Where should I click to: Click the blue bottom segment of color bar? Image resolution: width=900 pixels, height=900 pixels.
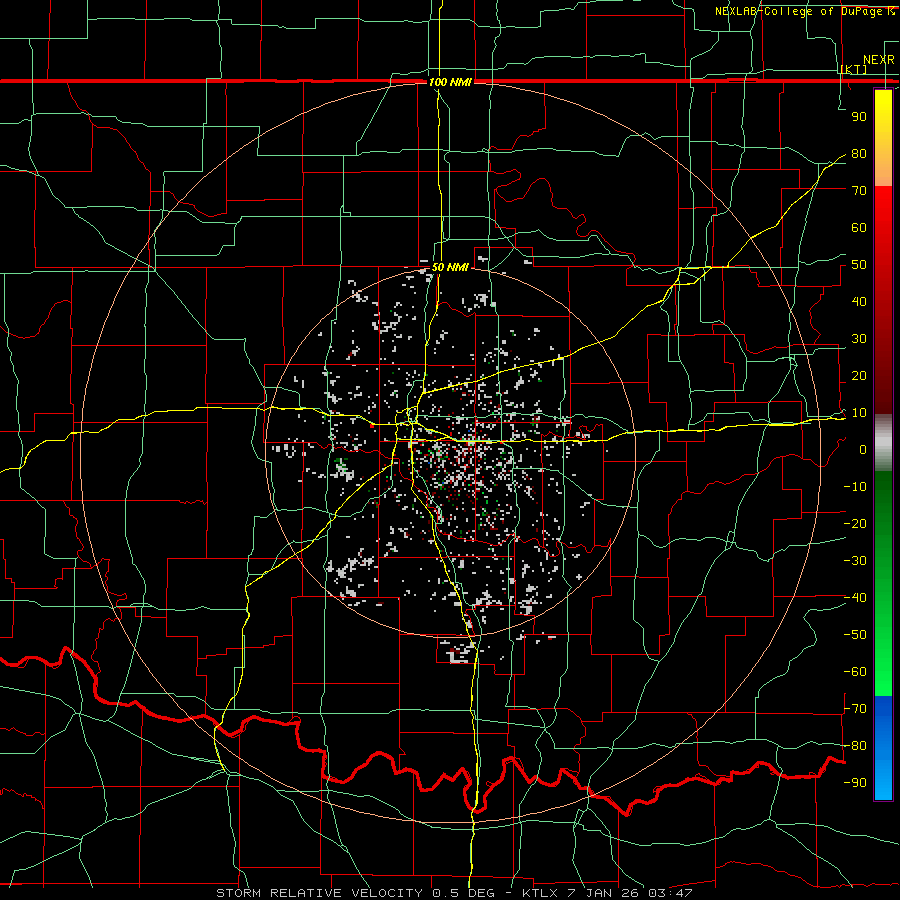point(883,748)
